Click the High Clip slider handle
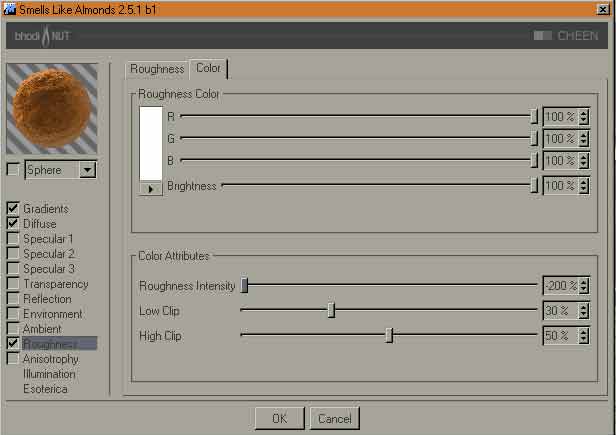 (x=389, y=336)
